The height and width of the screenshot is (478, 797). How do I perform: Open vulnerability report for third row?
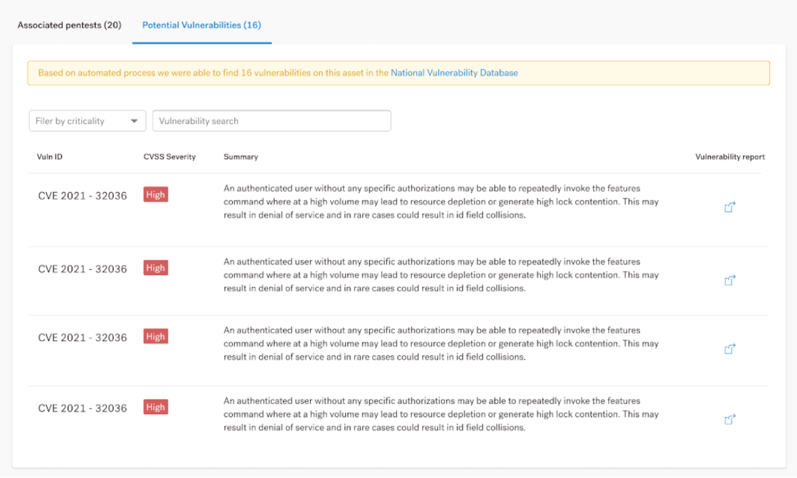tap(729, 349)
